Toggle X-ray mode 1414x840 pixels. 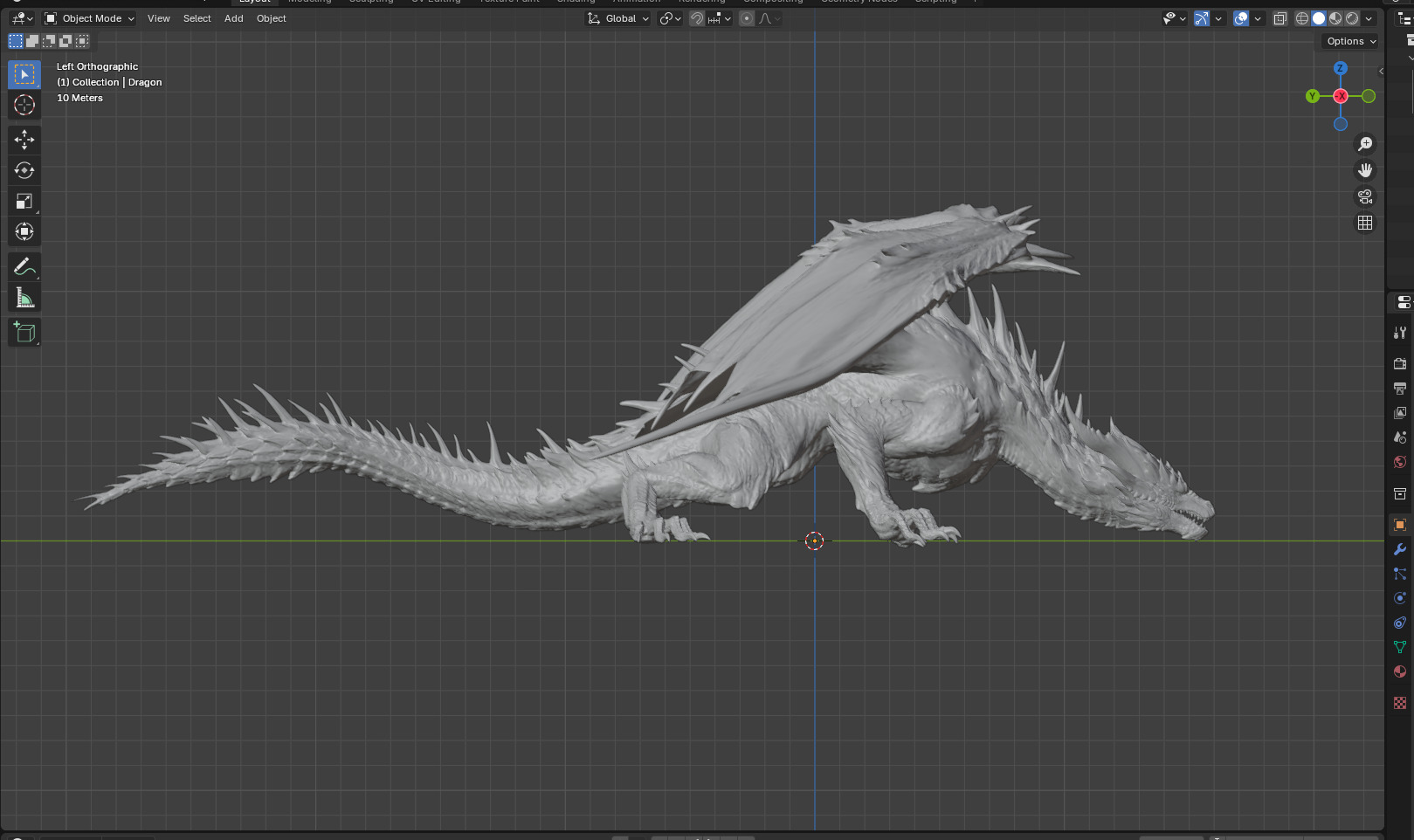tap(1280, 18)
